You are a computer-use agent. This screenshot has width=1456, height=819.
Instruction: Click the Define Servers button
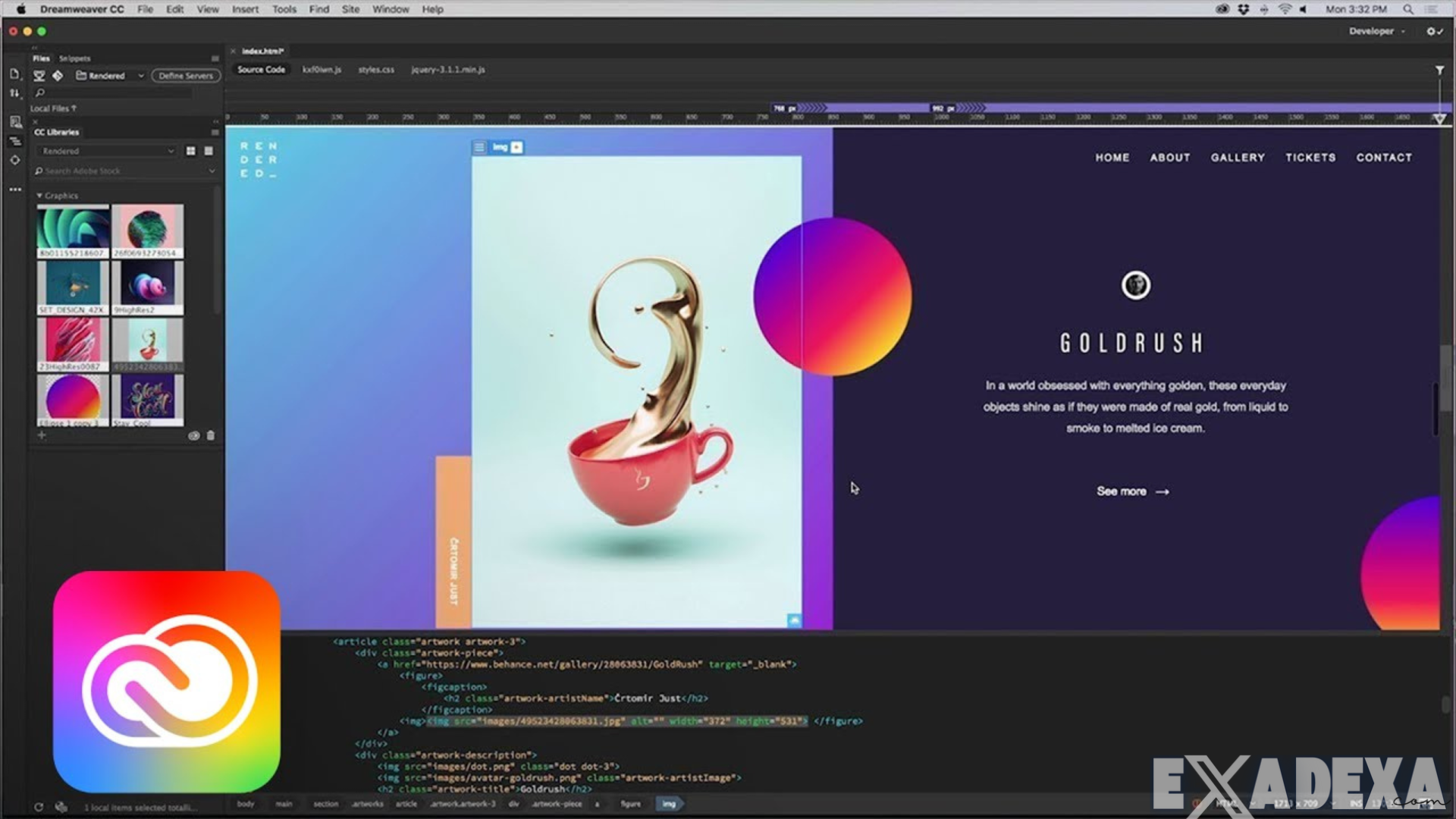(x=185, y=76)
